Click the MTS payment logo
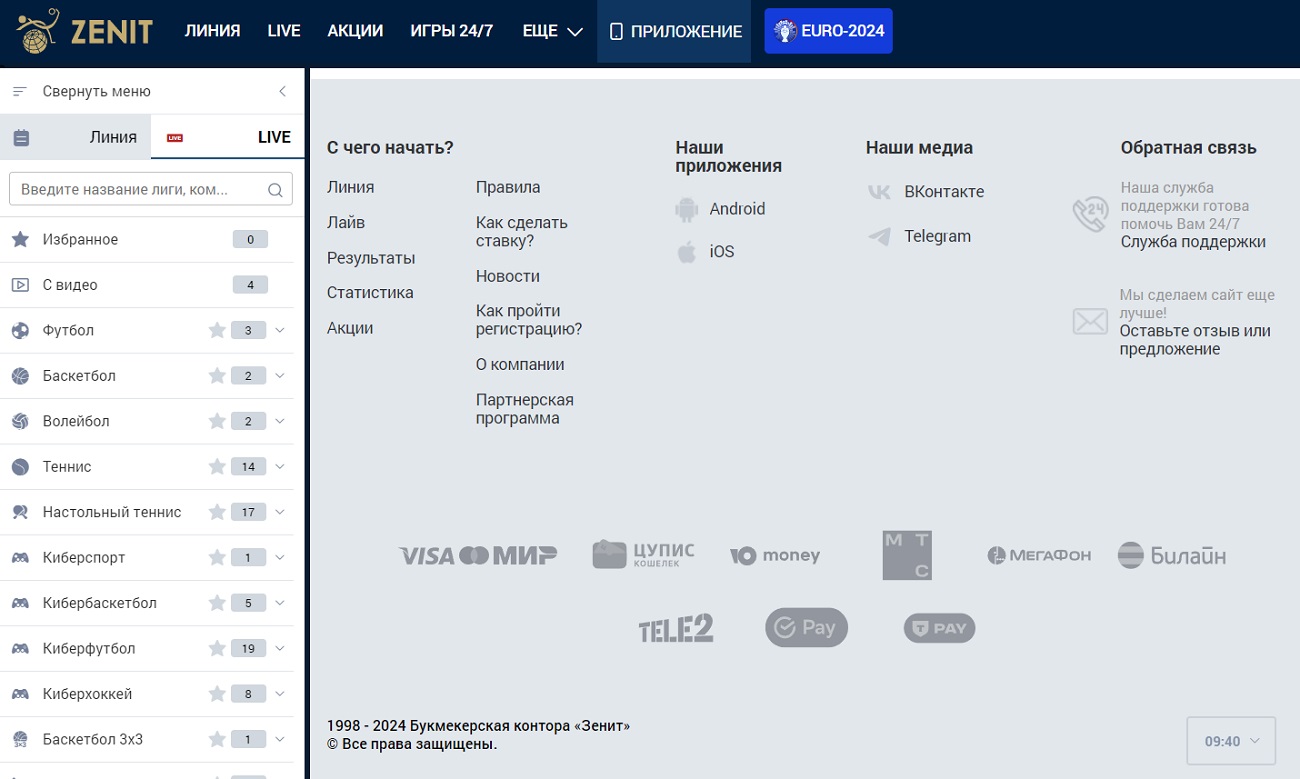Image resolution: width=1300 pixels, height=779 pixels. click(x=907, y=555)
